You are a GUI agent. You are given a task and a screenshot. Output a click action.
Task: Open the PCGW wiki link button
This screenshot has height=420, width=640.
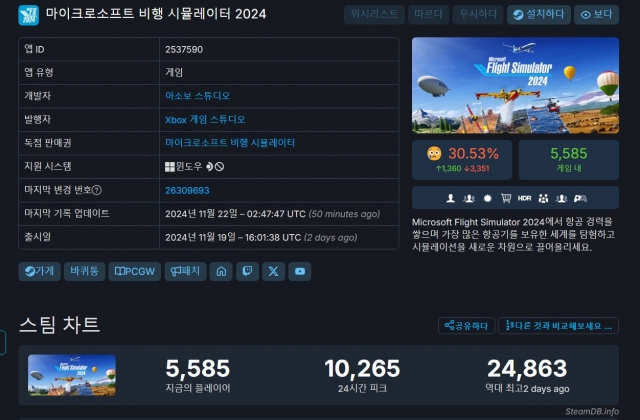pyautogui.click(x=135, y=271)
